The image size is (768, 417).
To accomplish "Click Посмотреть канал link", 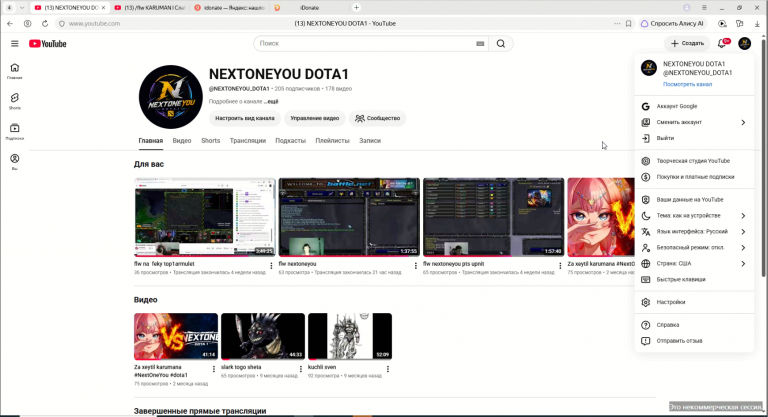I will point(687,84).
